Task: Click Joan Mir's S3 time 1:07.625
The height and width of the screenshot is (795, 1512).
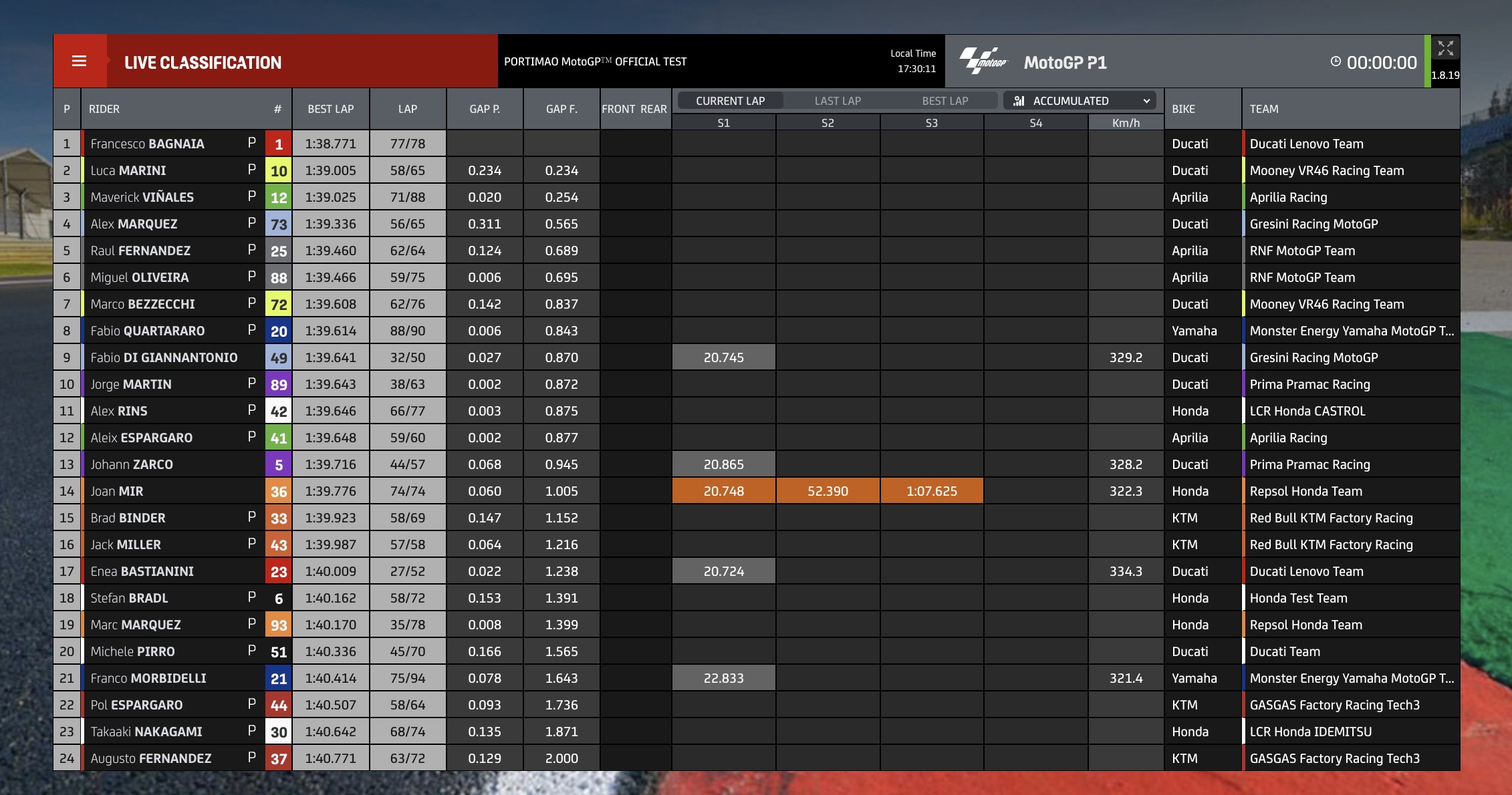Action: [932, 491]
